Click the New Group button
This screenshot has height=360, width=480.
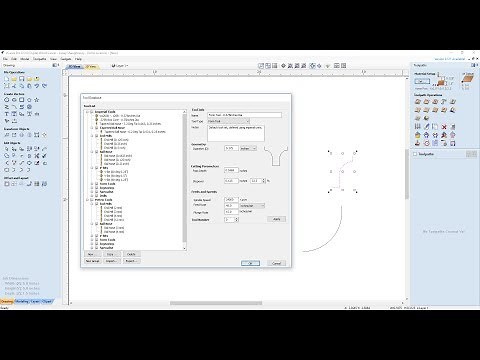[x=92, y=261]
